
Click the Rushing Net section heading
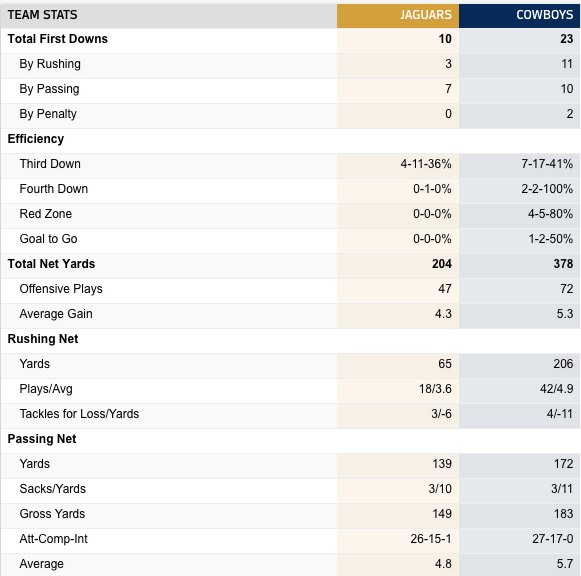coord(43,339)
